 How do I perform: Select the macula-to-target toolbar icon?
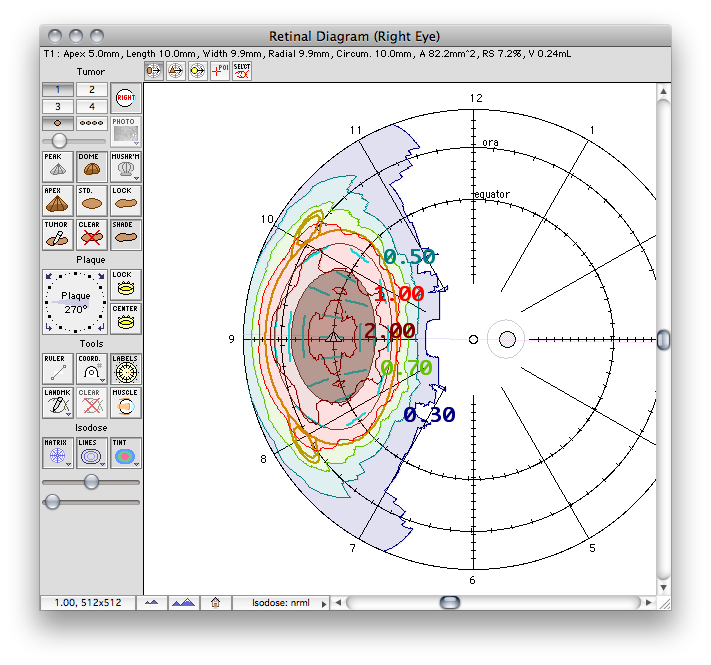[197, 71]
